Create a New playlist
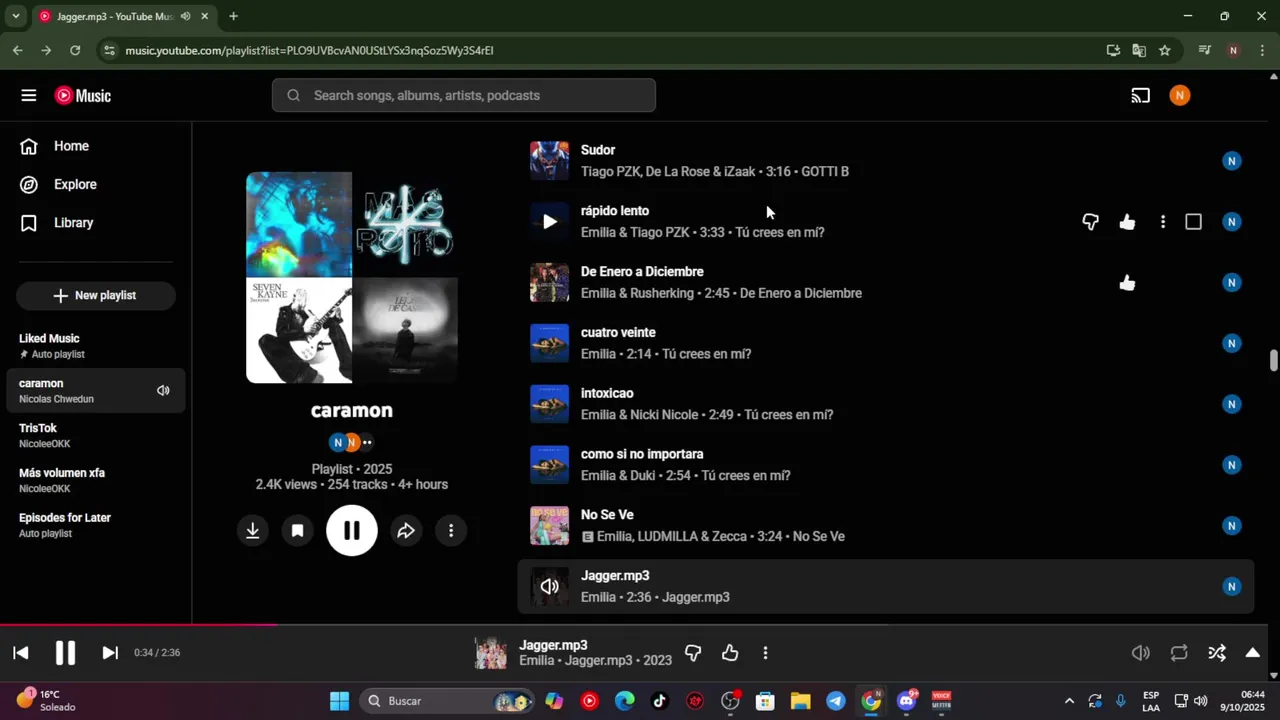 [96, 296]
